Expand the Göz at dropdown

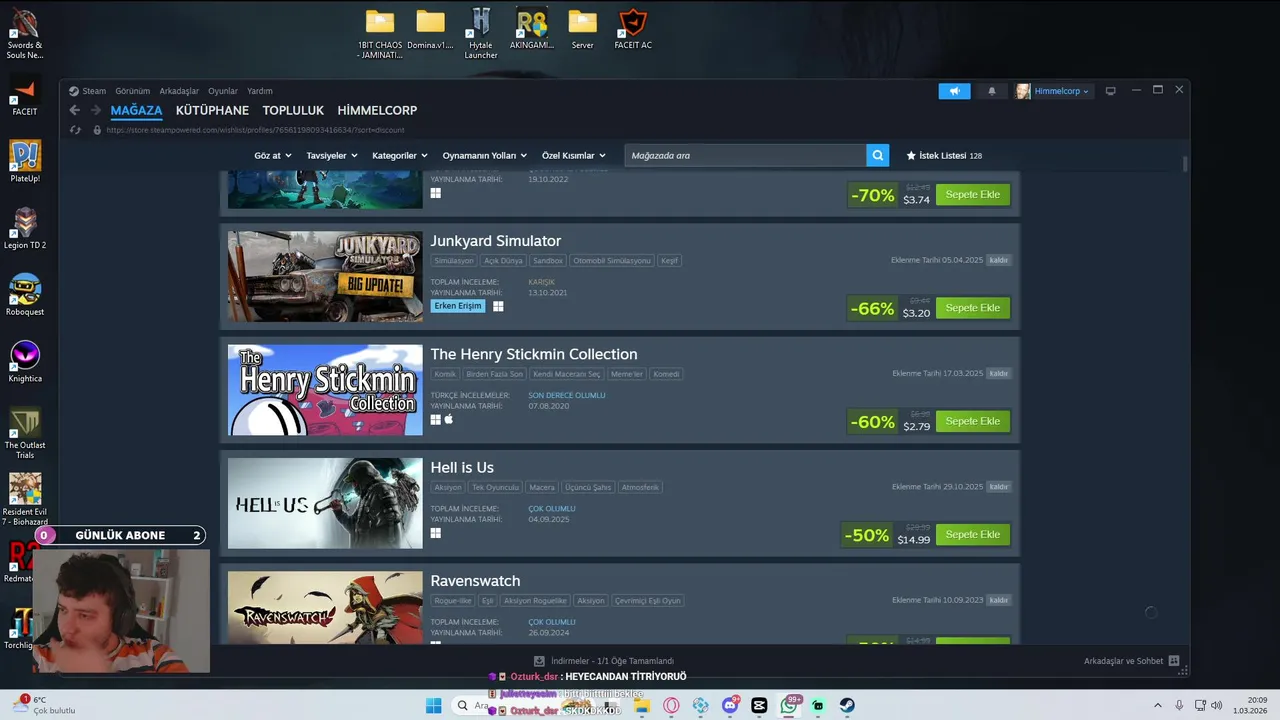click(273, 156)
